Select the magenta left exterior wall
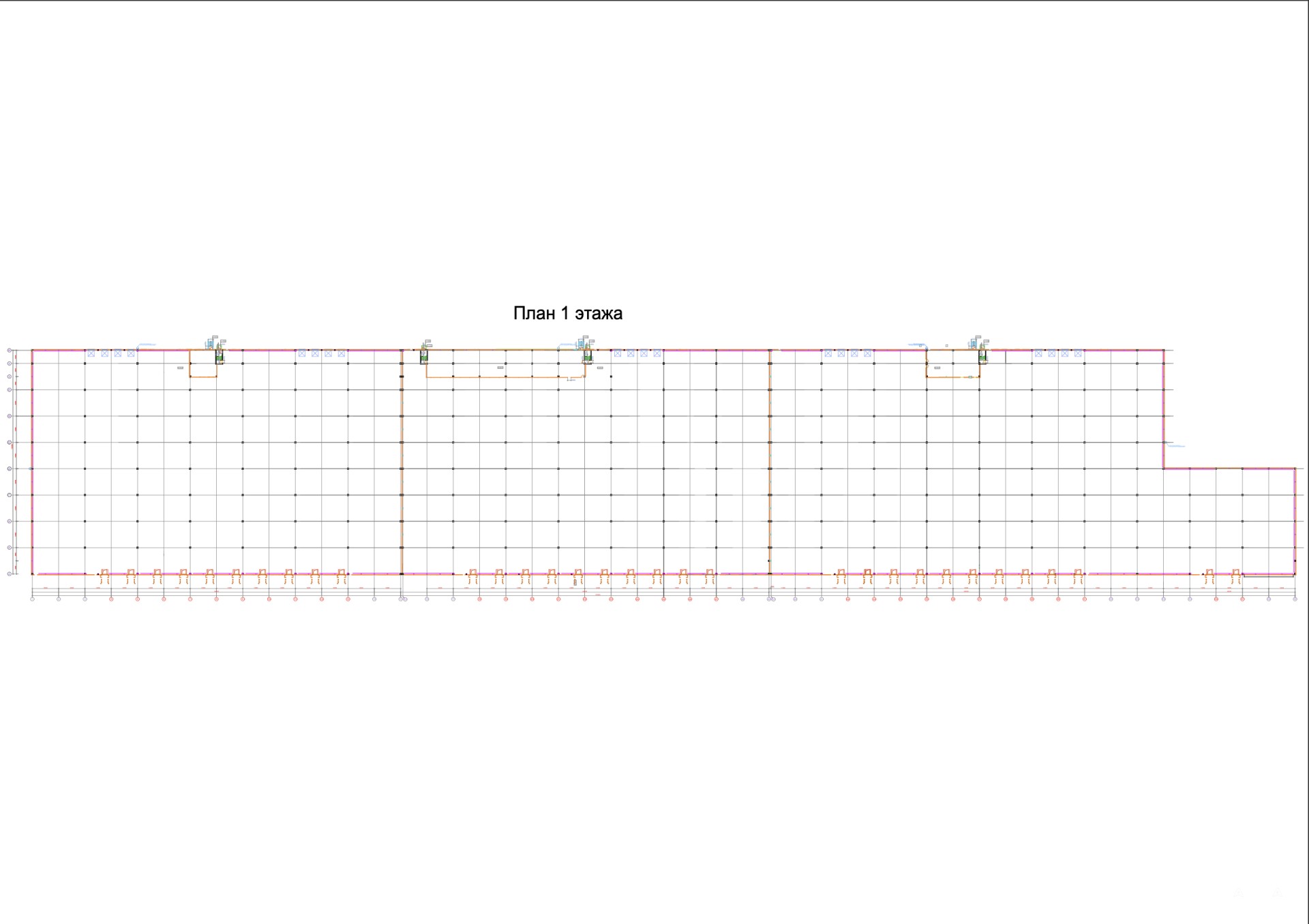 pyautogui.click(x=32, y=464)
